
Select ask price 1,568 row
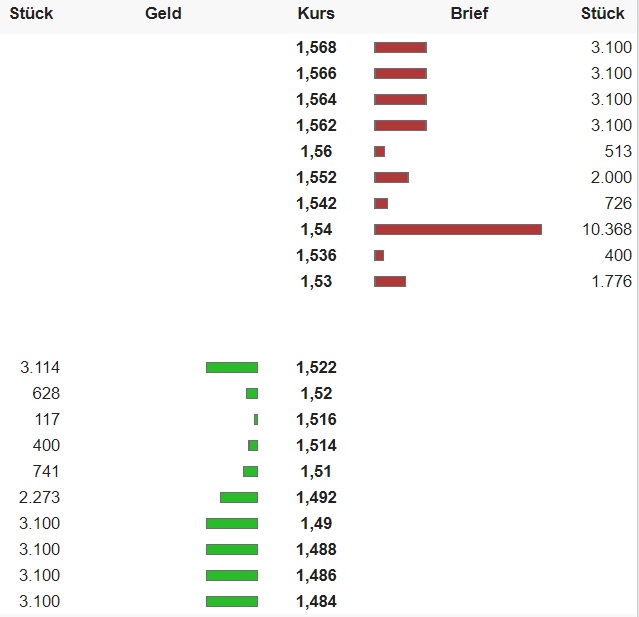[x=316, y=48]
